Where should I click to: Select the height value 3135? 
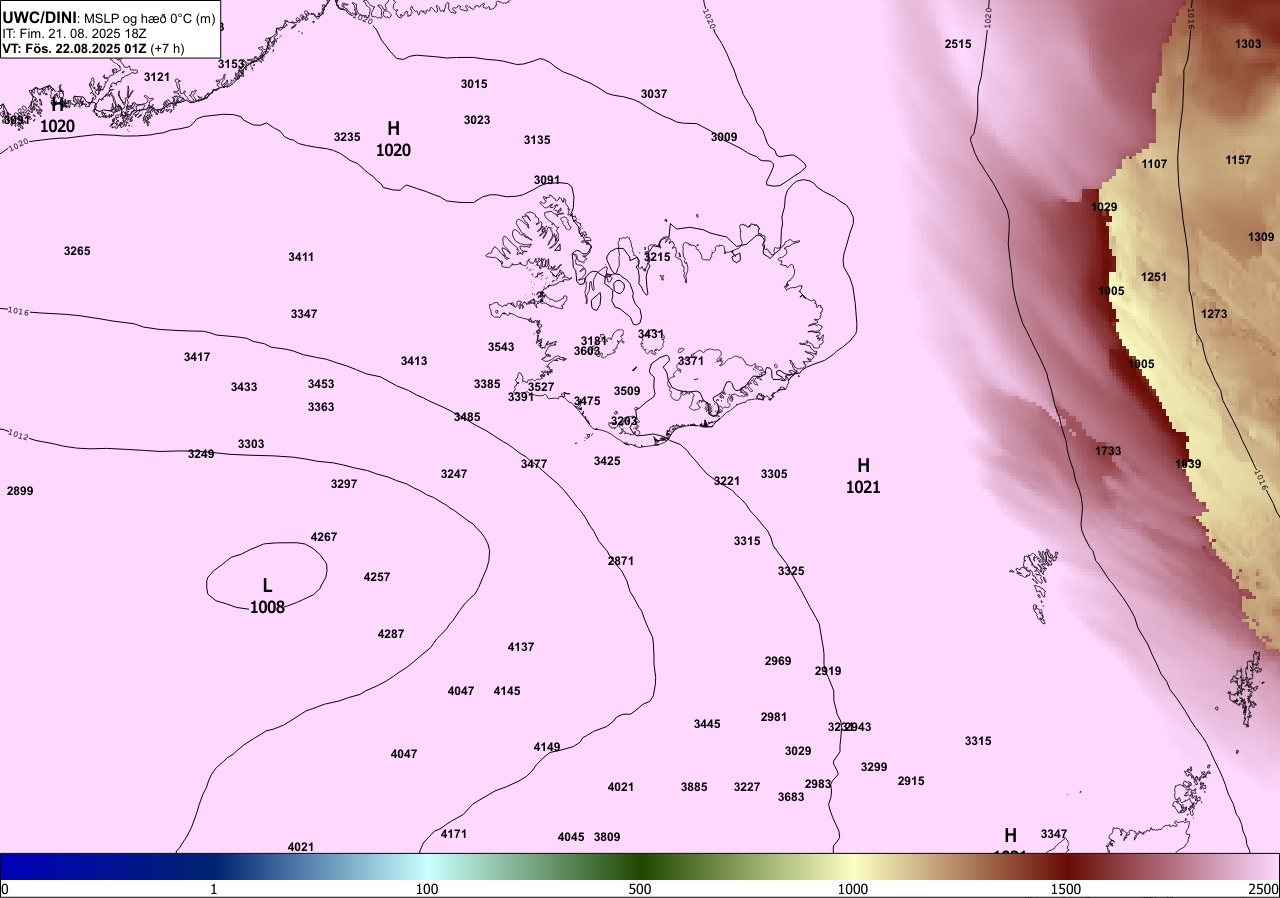tap(537, 140)
